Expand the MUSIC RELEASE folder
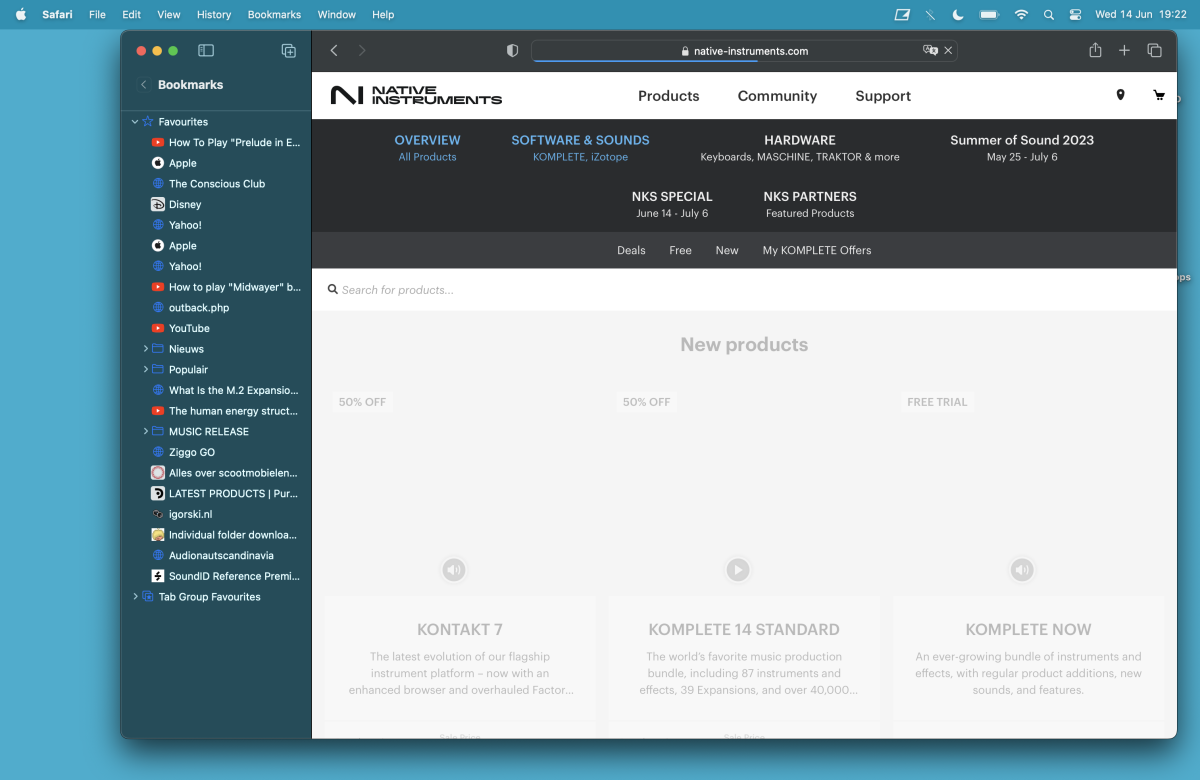The height and width of the screenshot is (780, 1200). 145,431
